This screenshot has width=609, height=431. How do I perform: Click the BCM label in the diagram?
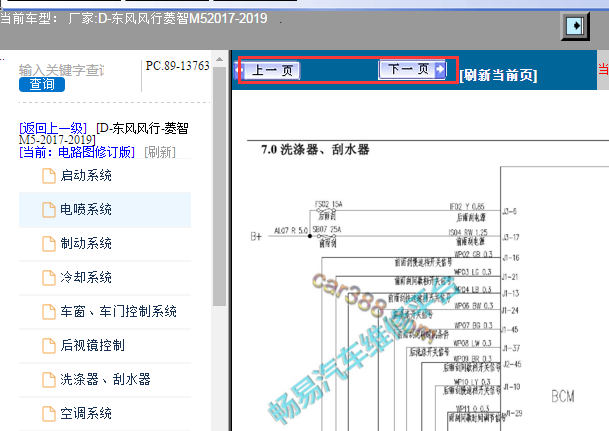[x=562, y=396]
